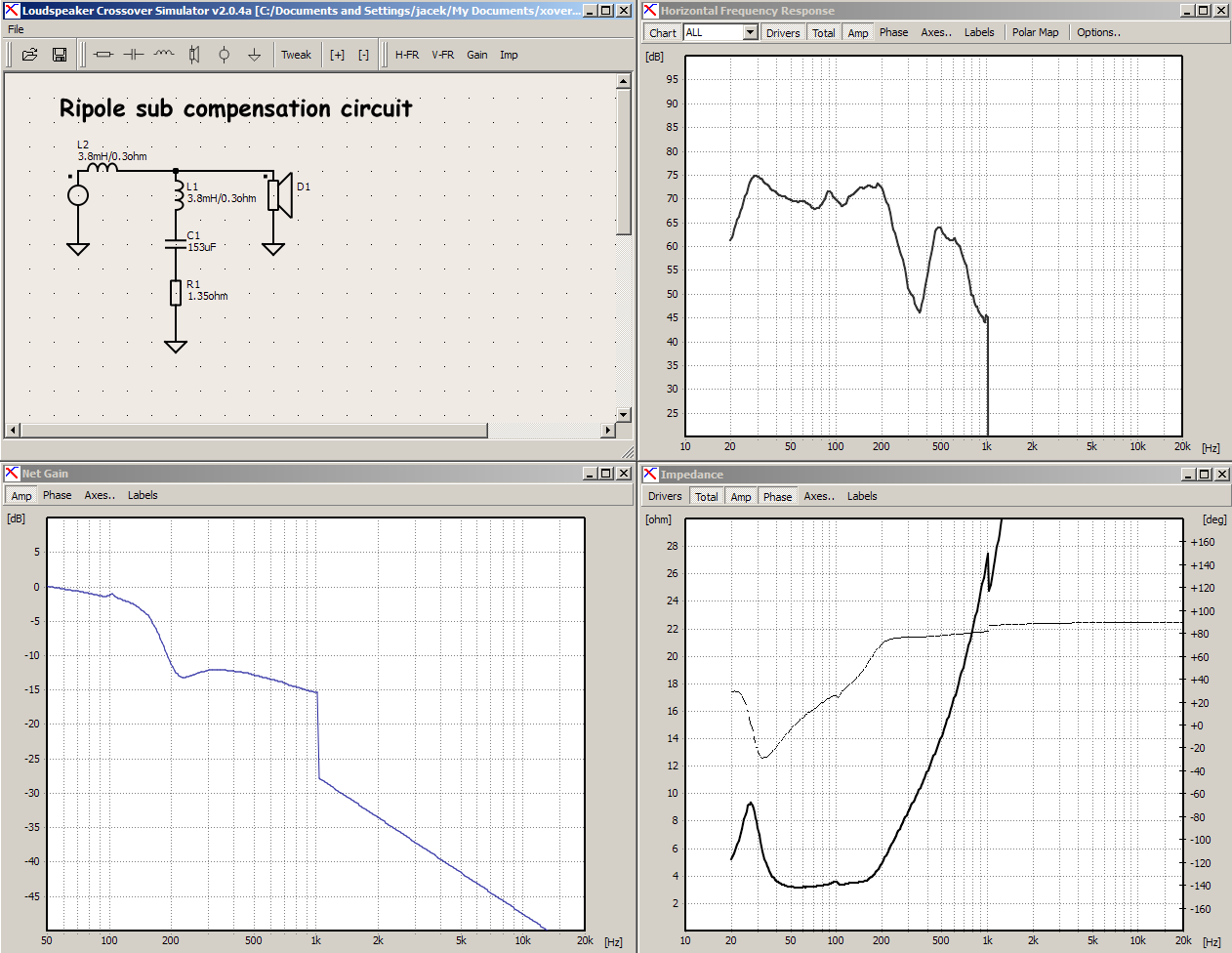This screenshot has width=1232, height=953.
Task: Toggle Phase in Horizontal Frequency Response
Action: tap(893, 32)
